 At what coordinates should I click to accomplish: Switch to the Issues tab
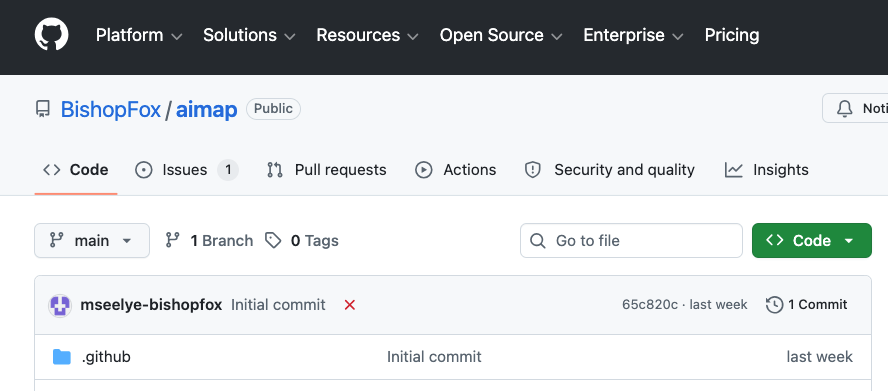(187, 170)
